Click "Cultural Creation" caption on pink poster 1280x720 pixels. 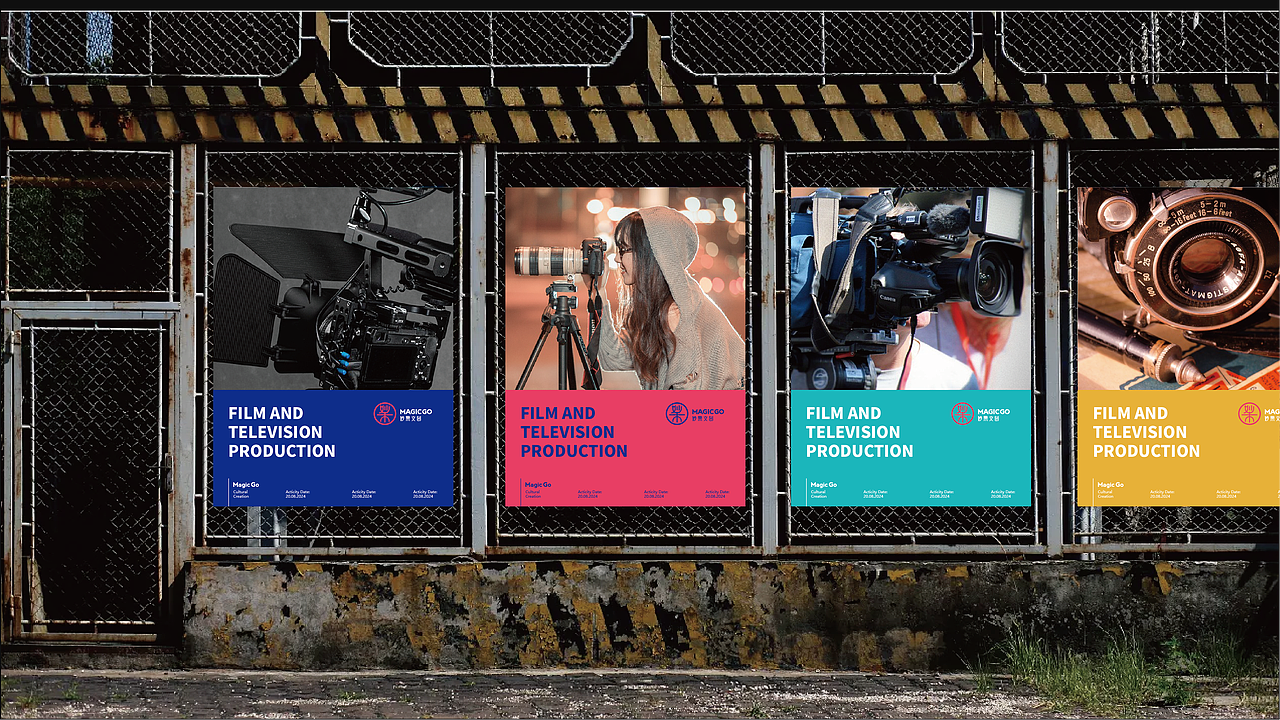click(x=533, y=494)
